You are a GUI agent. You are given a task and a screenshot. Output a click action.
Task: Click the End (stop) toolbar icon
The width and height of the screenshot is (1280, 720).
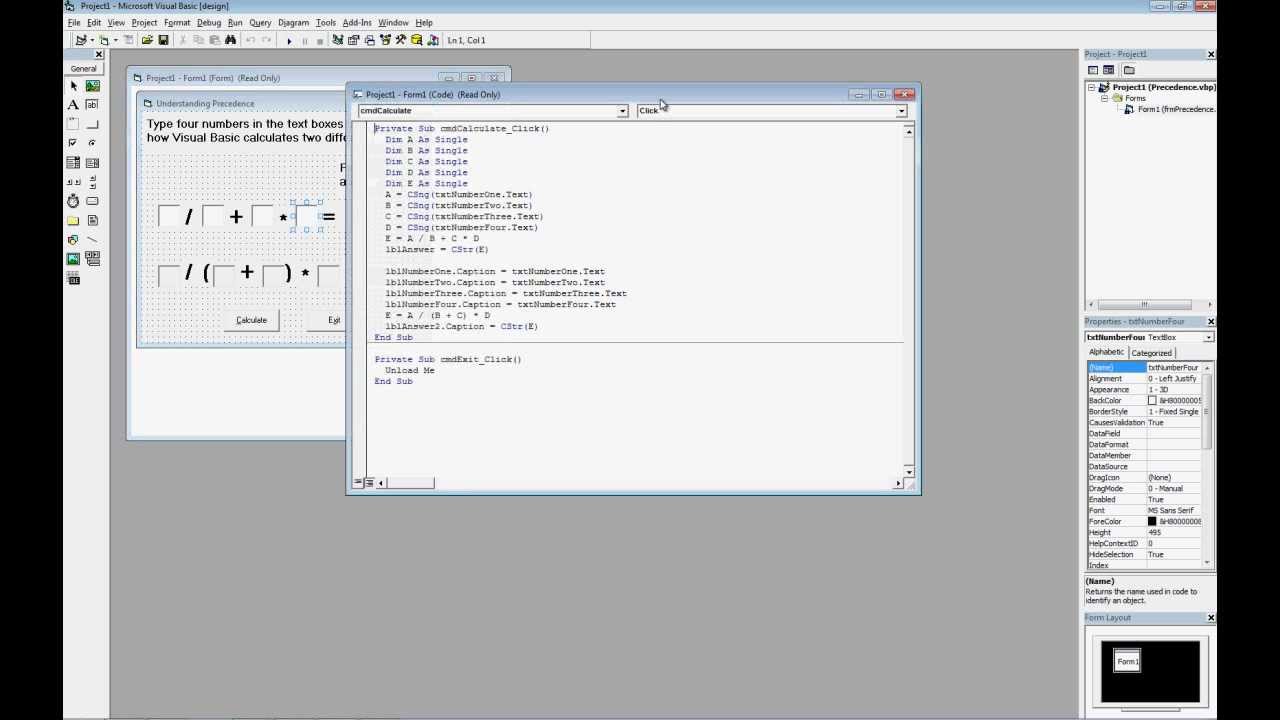[x=320, y=41]
